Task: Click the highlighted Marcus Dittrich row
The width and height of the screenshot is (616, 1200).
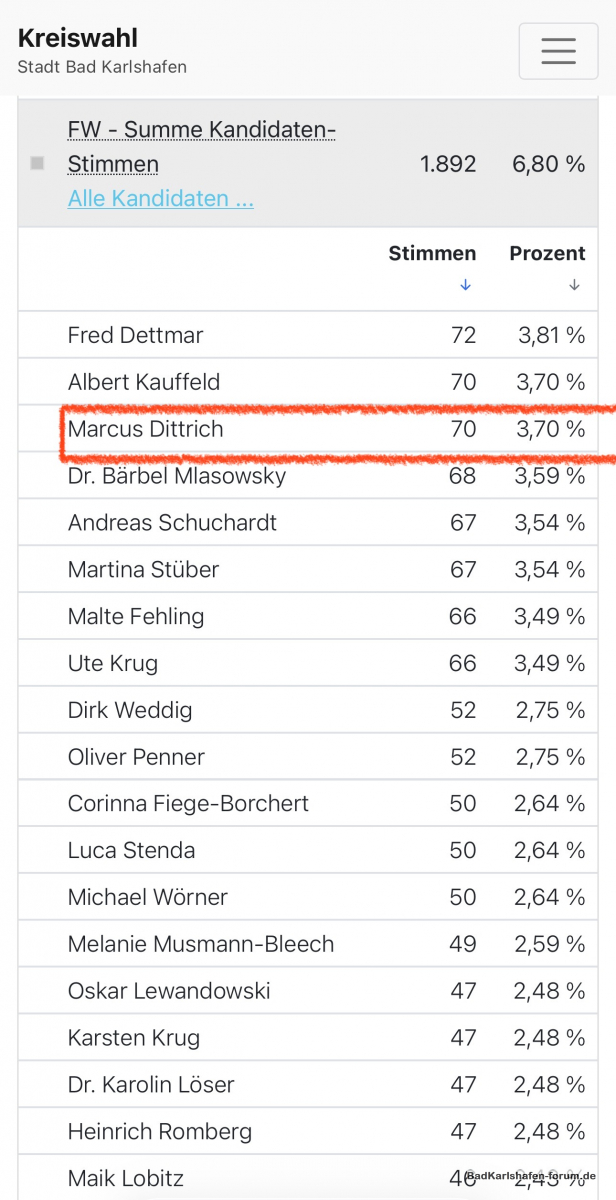Action: coord(308,429)
